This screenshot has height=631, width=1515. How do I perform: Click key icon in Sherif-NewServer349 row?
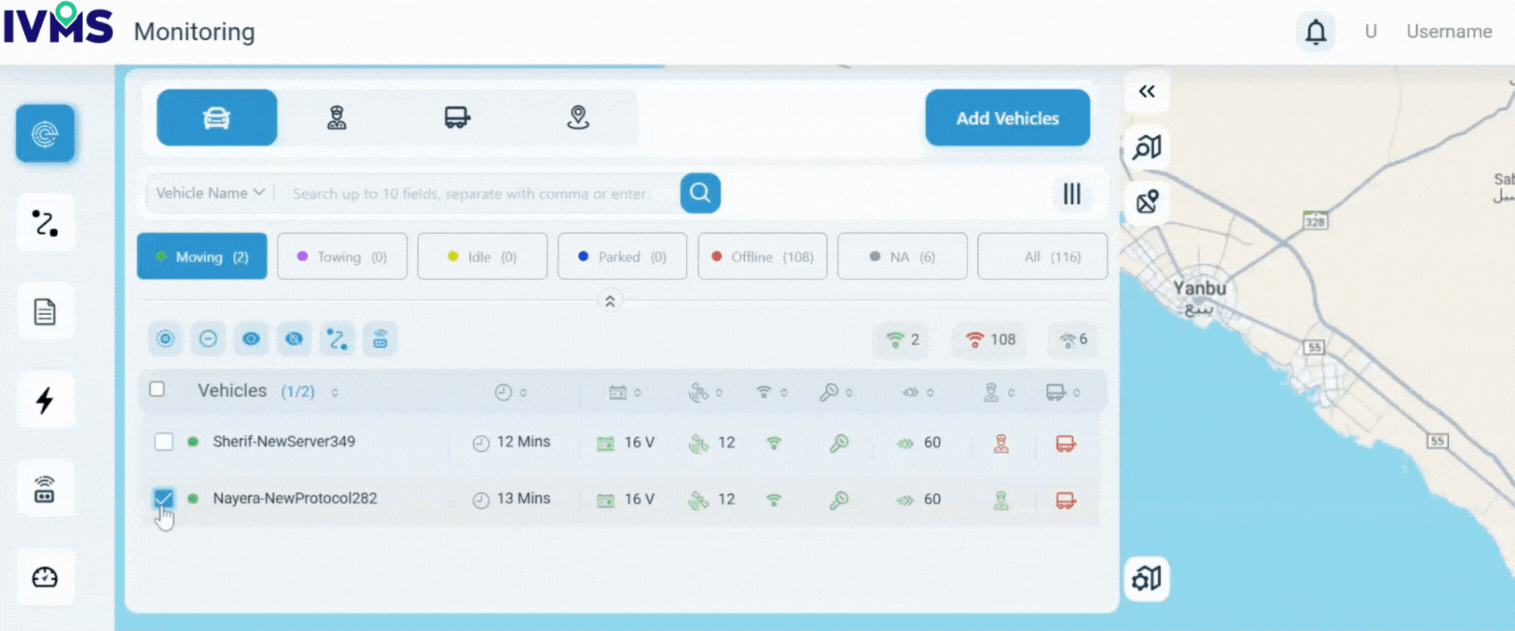click(839, 443)
